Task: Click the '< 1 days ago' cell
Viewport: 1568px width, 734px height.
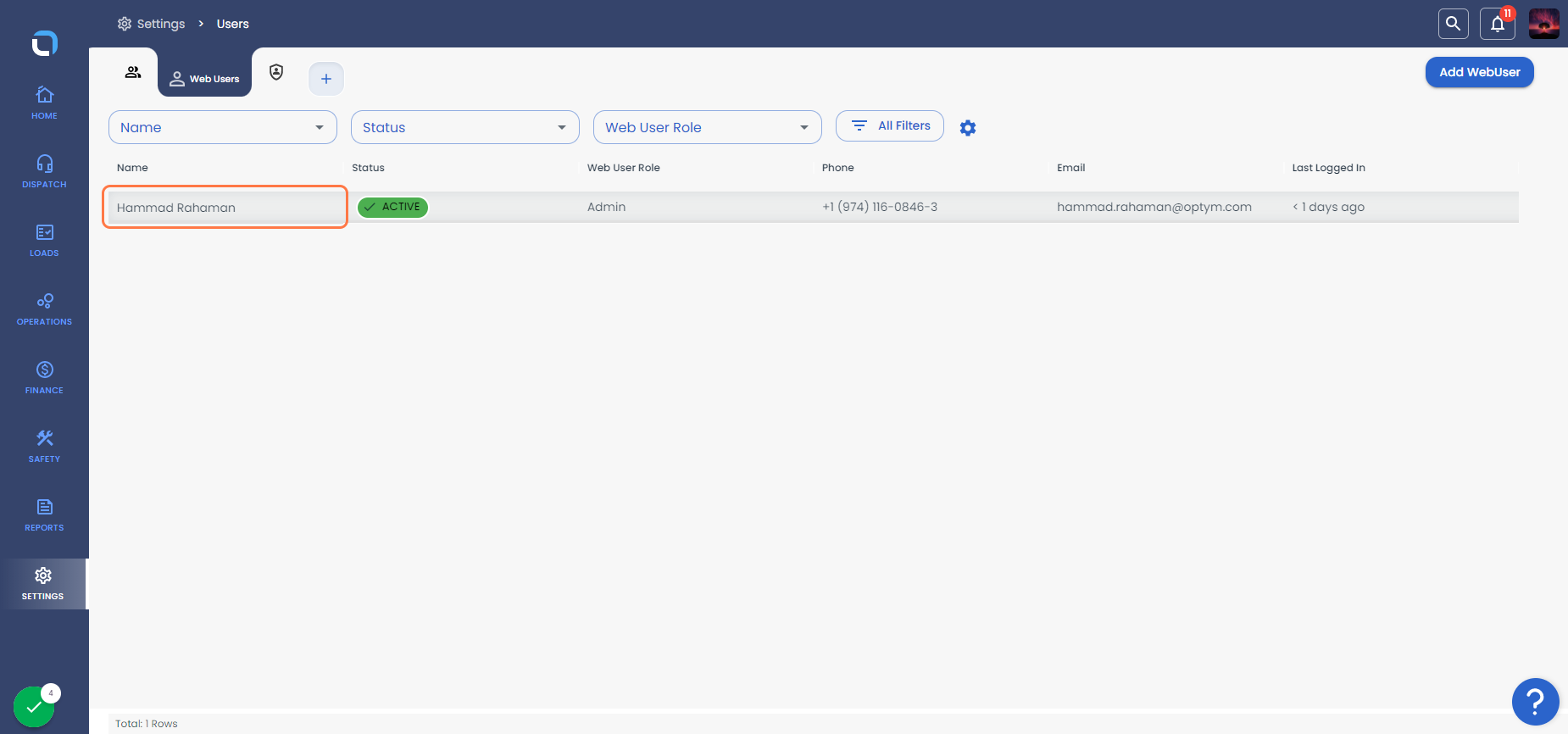Action: tap(1328, 207)
